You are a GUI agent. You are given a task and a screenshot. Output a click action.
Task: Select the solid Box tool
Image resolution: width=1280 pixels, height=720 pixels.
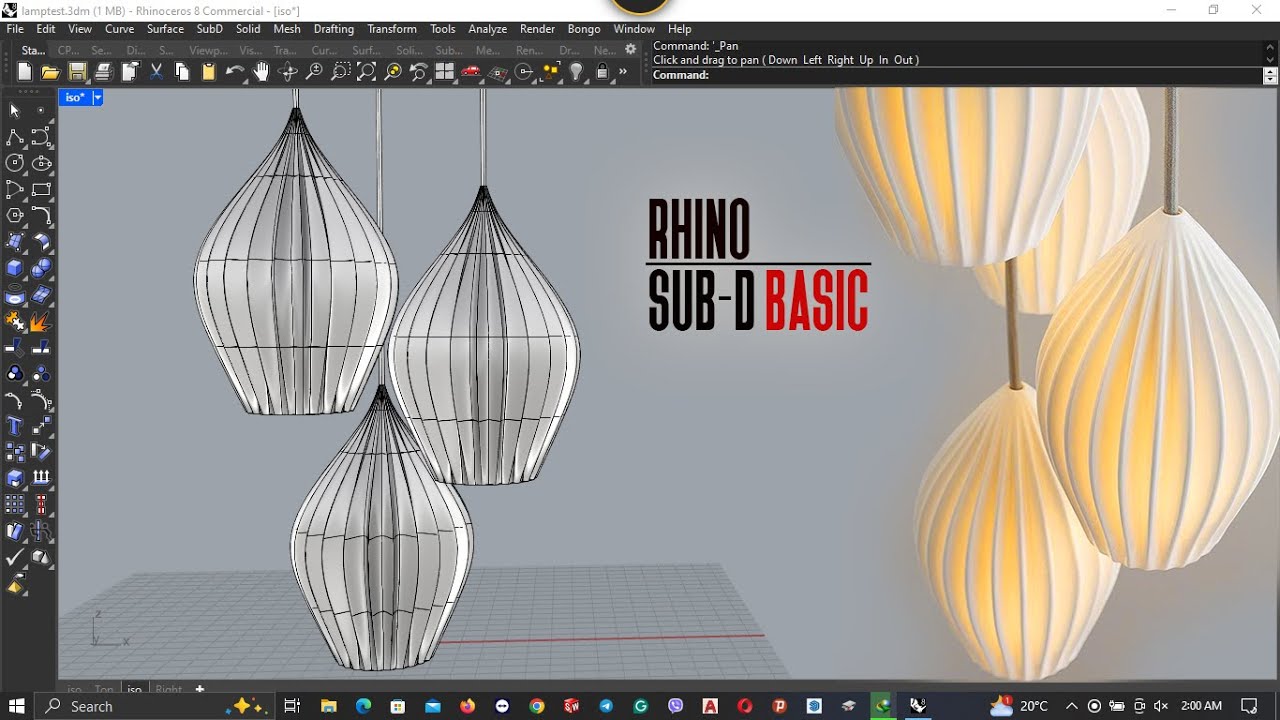[x=15, y=268]
